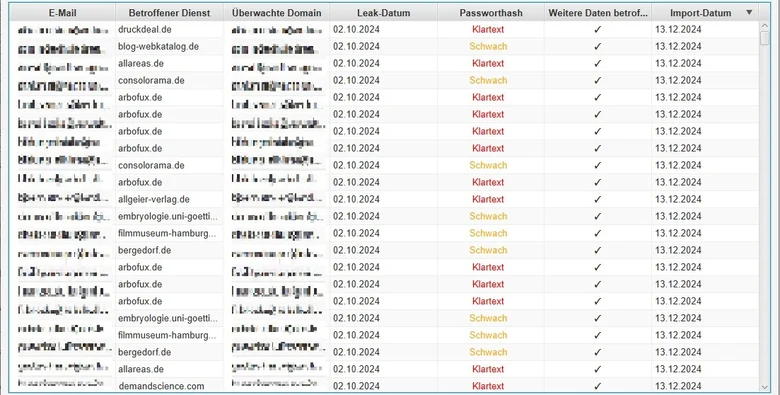Click the checkmark in the druckdeal.de row
The width and height of the screenshot is (780, 395).
click(x=597, y=29)
